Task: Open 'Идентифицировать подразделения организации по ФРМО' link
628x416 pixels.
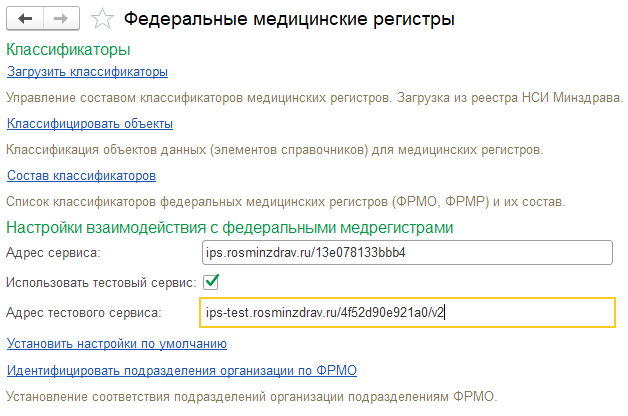Action: (182, 370)
